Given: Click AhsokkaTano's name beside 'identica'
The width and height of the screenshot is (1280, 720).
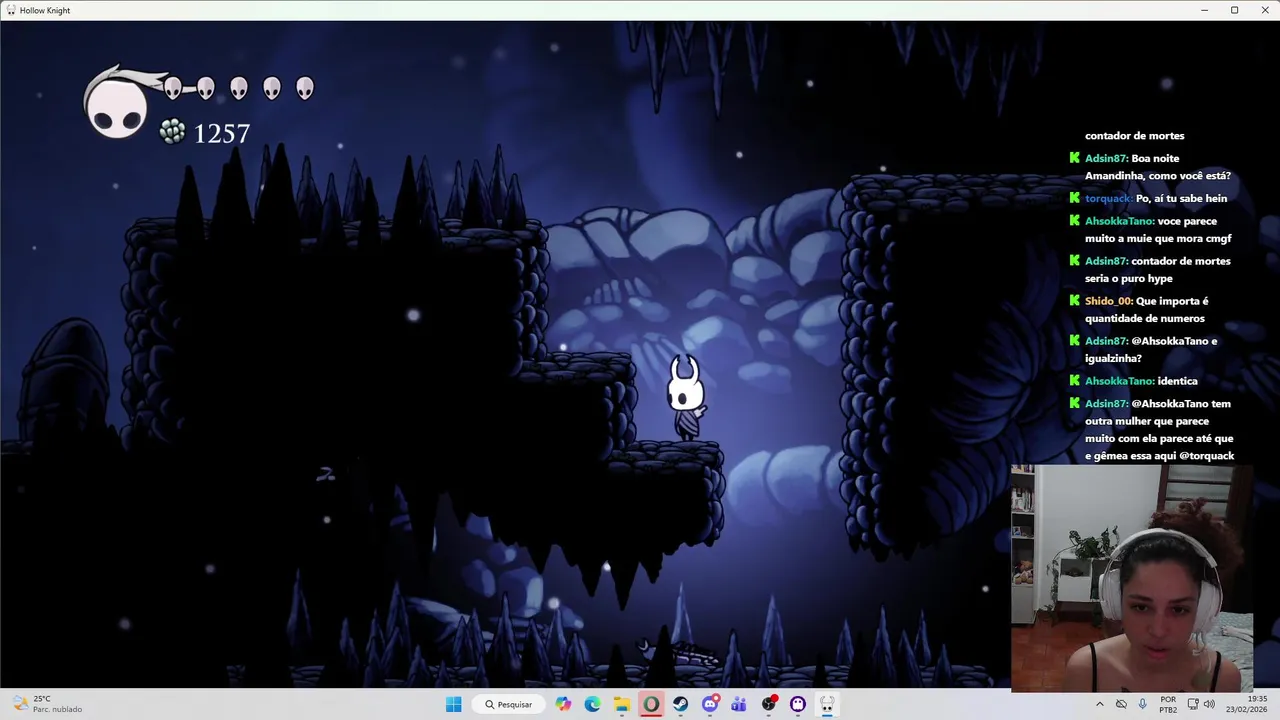Looking at the screenshot, I should pyautogui.click(x=1119, y=381).
